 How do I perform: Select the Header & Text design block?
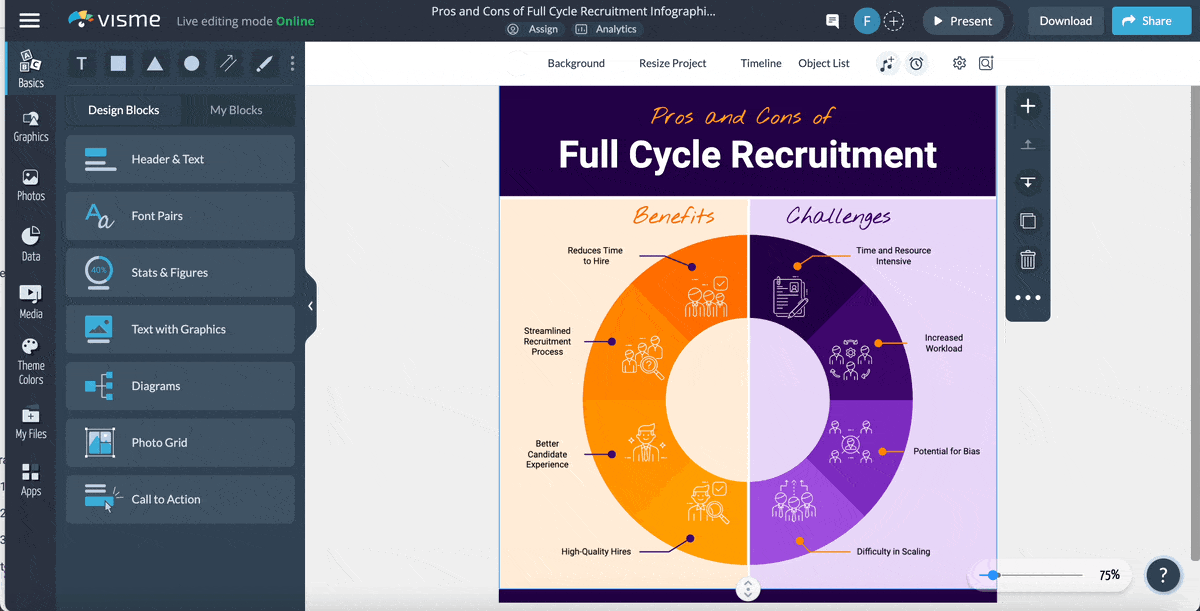tap(180, 159)
